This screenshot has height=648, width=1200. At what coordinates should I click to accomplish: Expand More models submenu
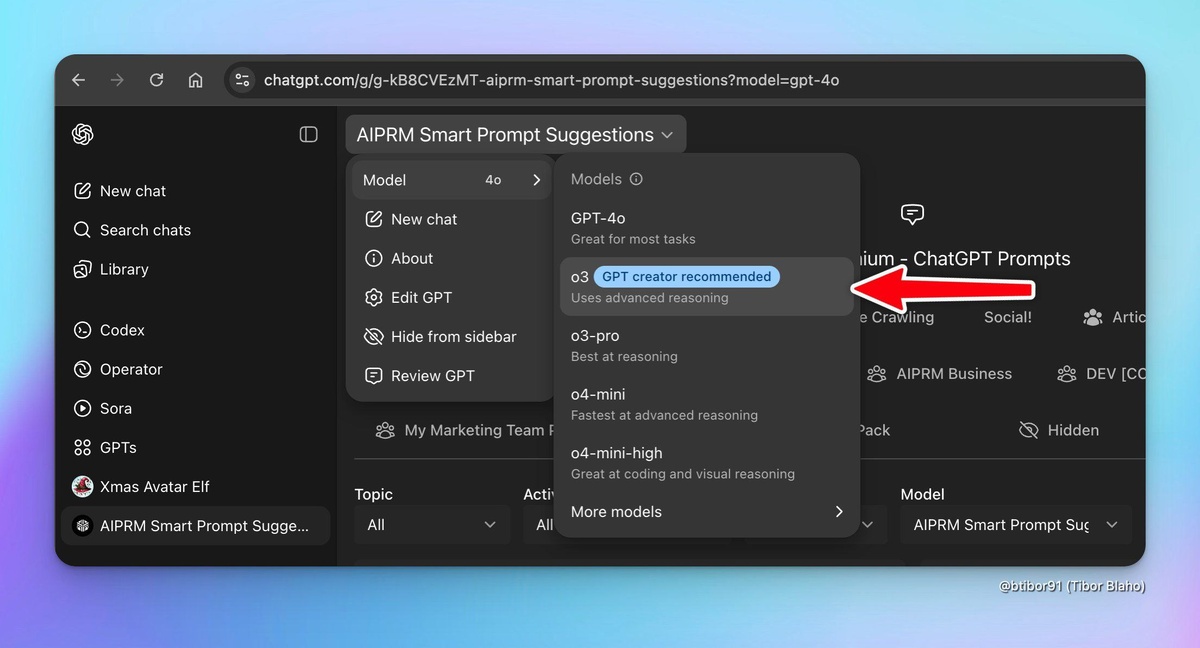706,511
